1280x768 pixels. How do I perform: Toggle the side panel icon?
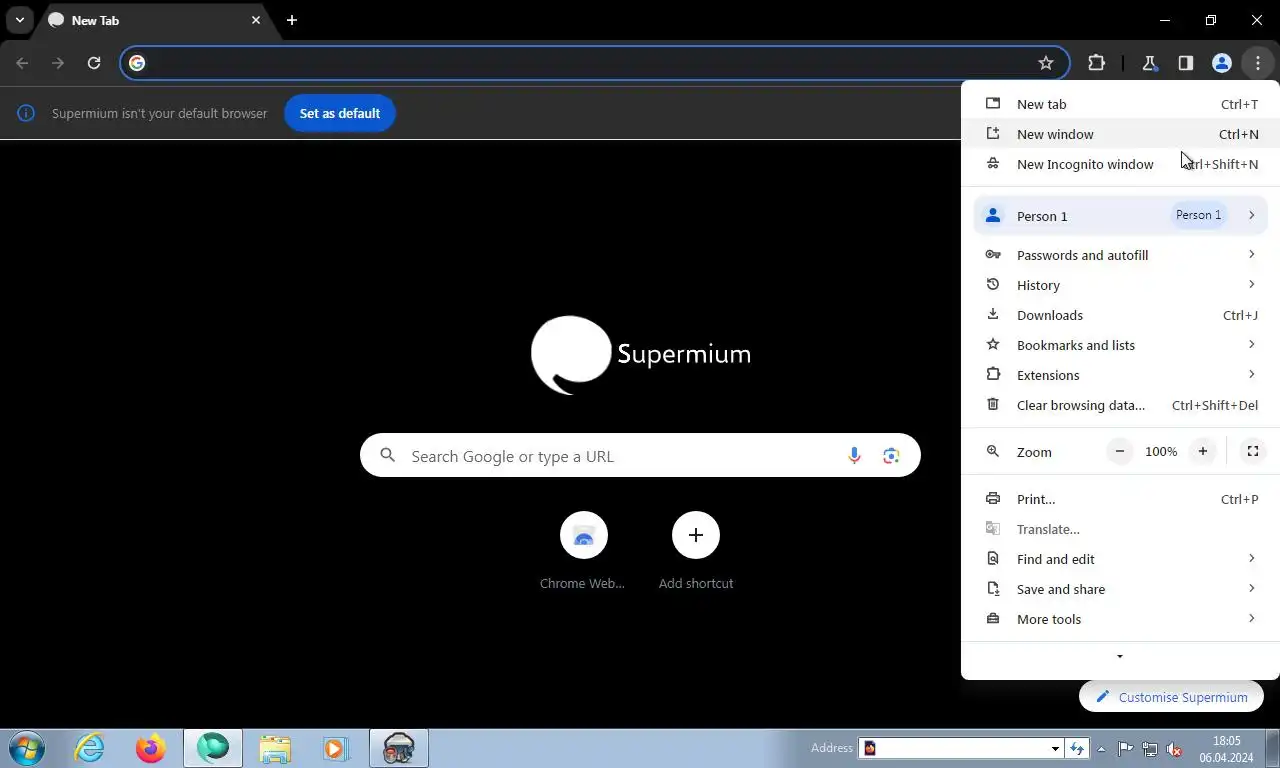point(1185,63)
